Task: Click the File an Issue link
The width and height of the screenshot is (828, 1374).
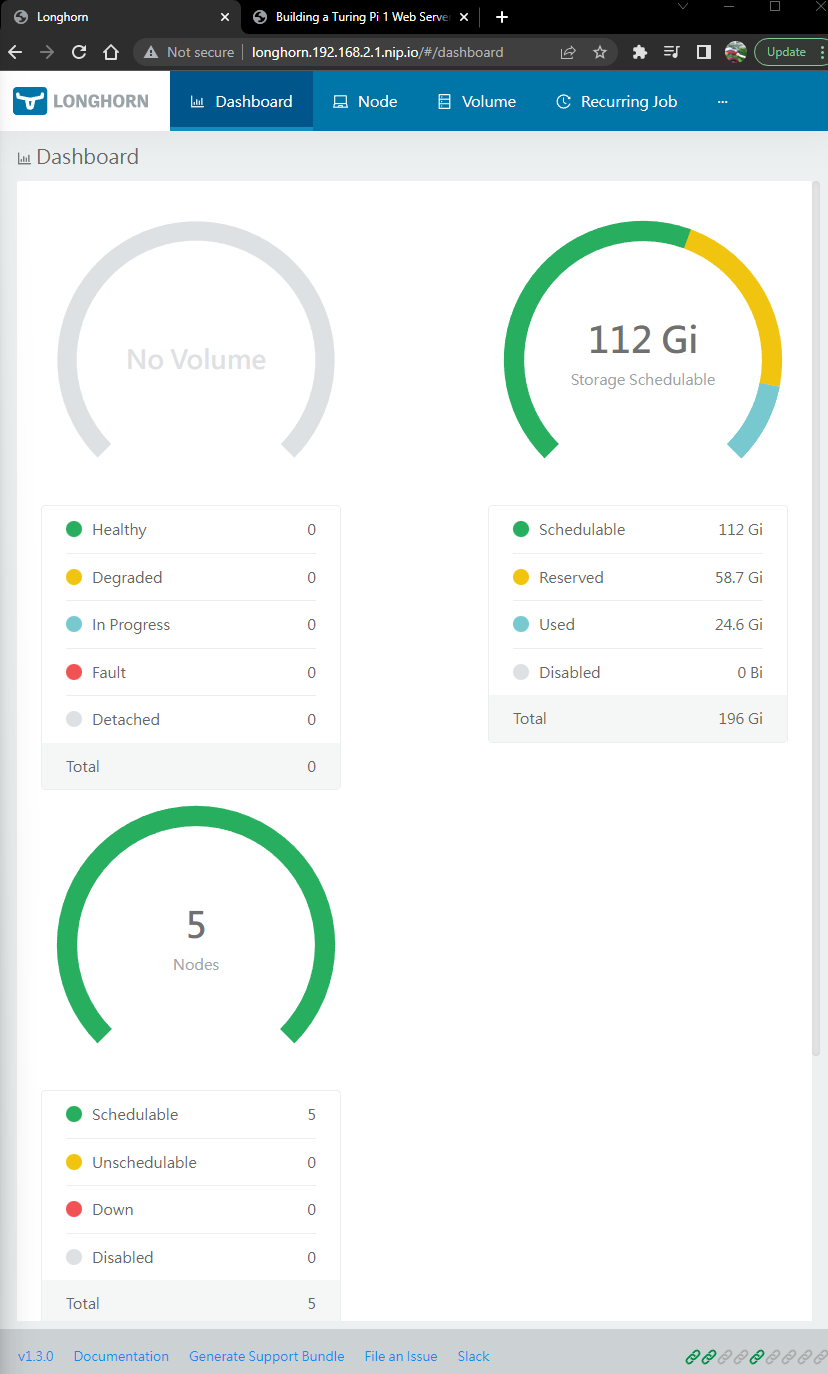Action: click(x=401, y=1356)
